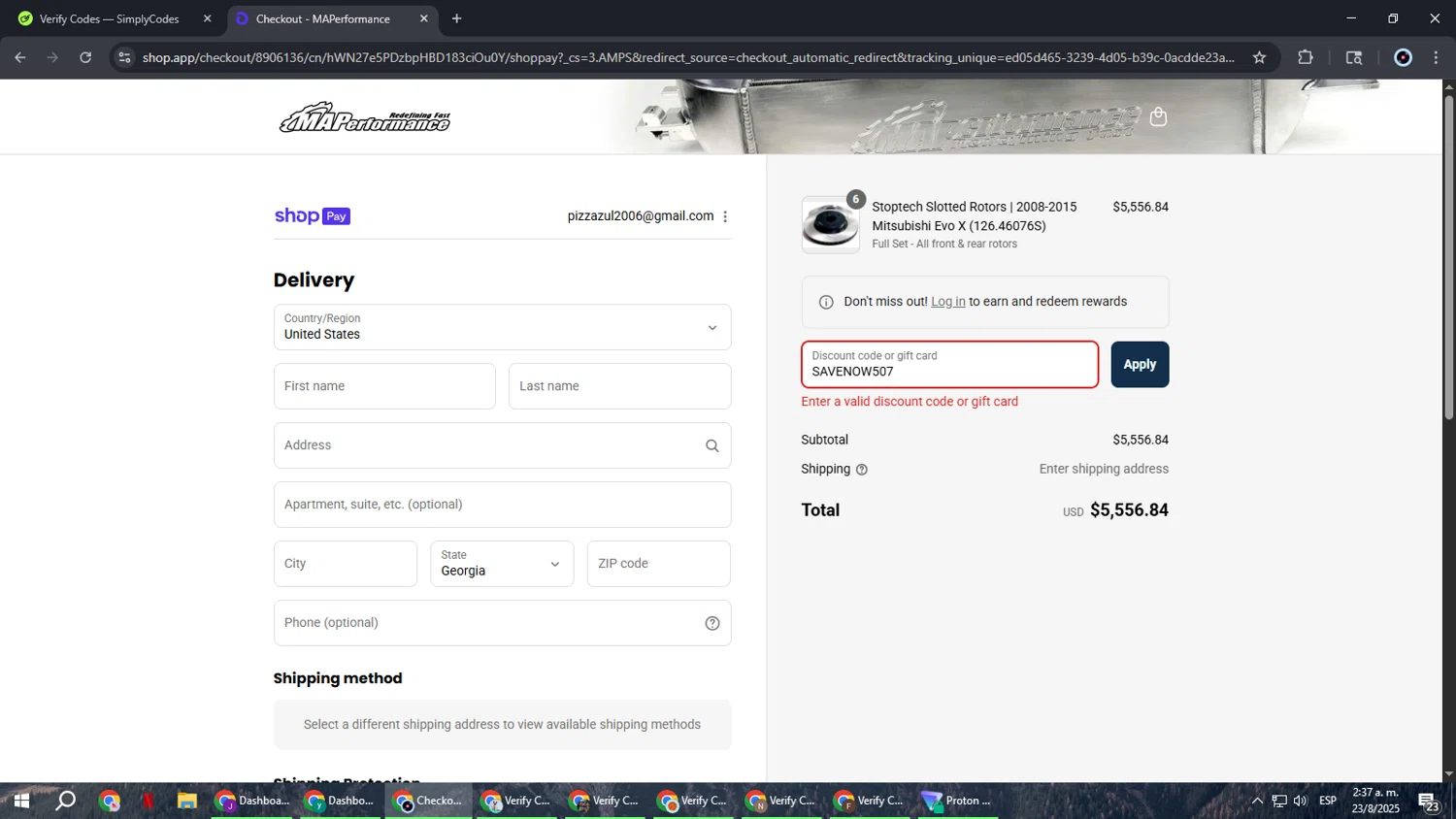
Task: Close the Checkout - MAPerformance tab
Action: tap(424, 18)
